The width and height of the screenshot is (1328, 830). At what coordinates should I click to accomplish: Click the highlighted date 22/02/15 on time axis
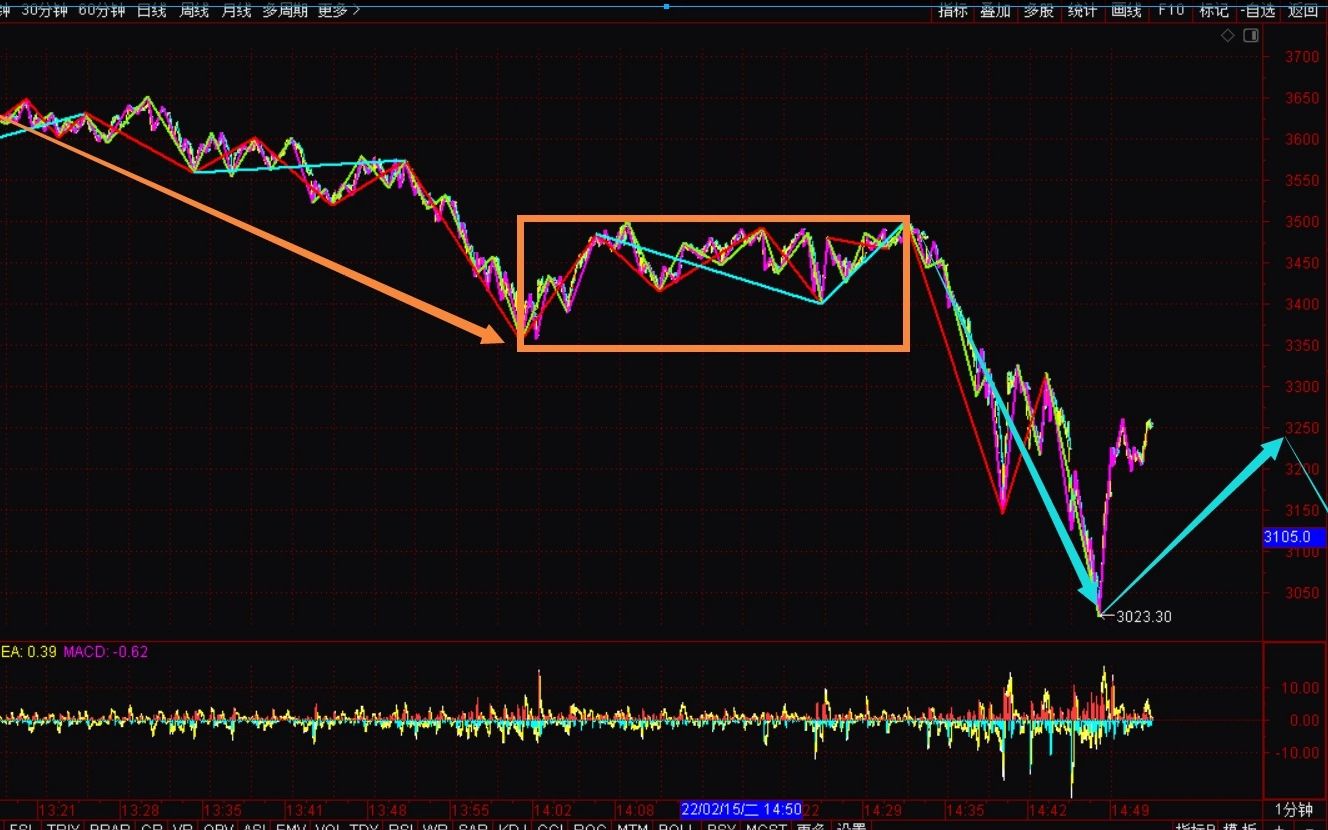741,808
